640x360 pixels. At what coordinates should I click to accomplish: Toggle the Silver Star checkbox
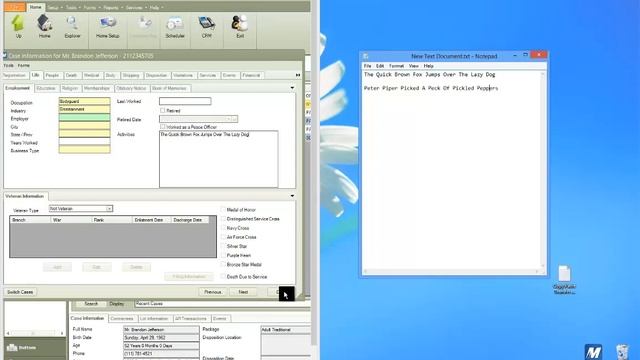point(223,246)
